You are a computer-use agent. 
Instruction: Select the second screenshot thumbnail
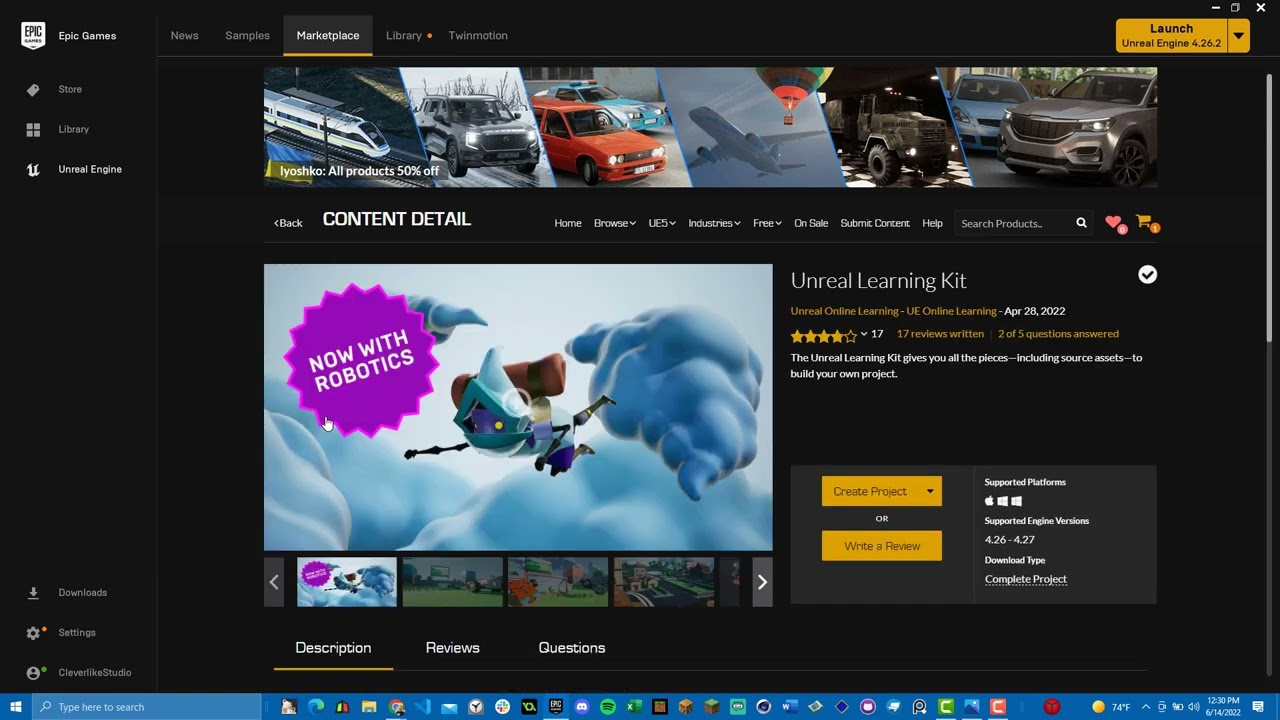453,582
